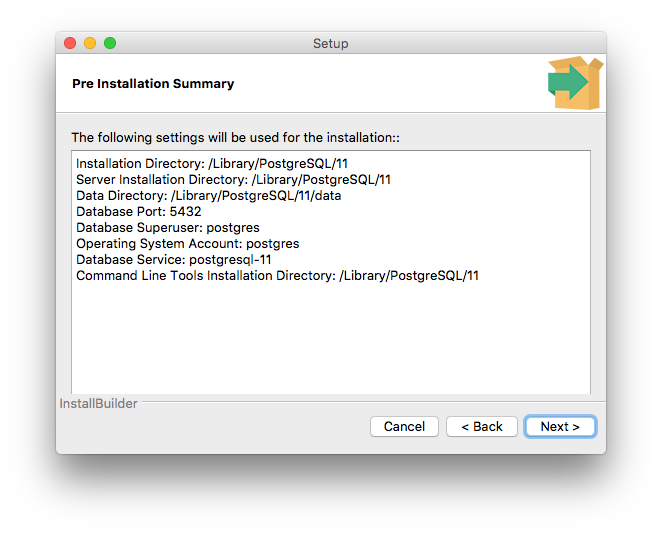662x534 pixels.
Task: Click the Server Installation Directory line
Action: pos(233,179)
